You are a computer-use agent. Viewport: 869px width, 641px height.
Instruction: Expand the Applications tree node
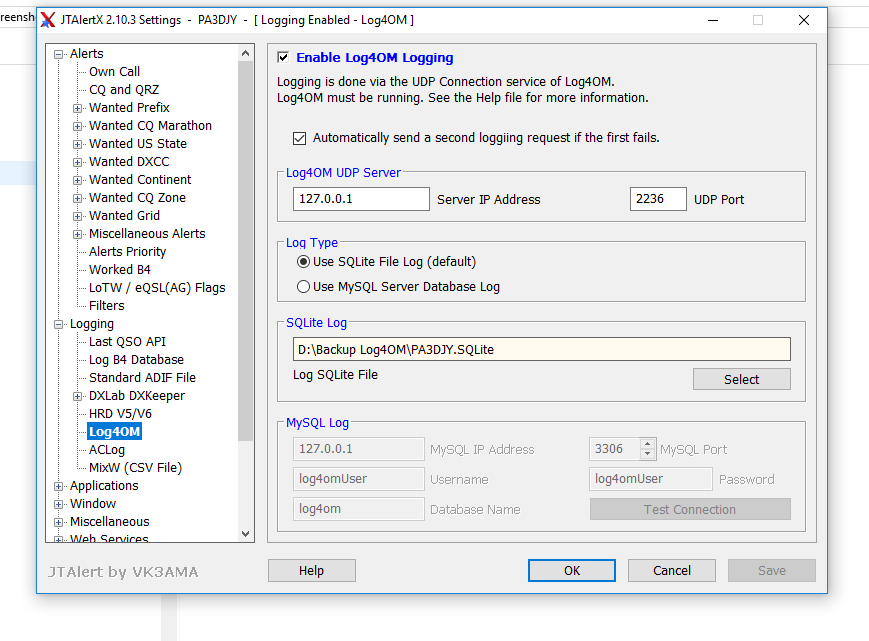[58, 486]
